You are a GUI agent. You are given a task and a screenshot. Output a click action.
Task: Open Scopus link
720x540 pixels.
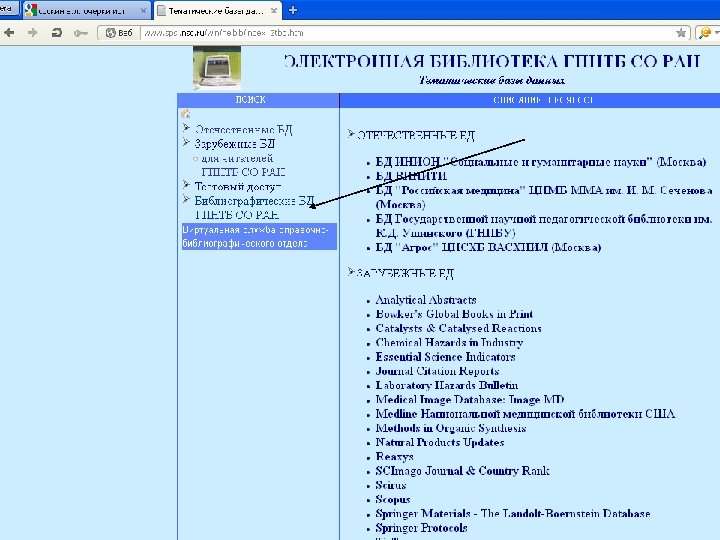[393, 499]
